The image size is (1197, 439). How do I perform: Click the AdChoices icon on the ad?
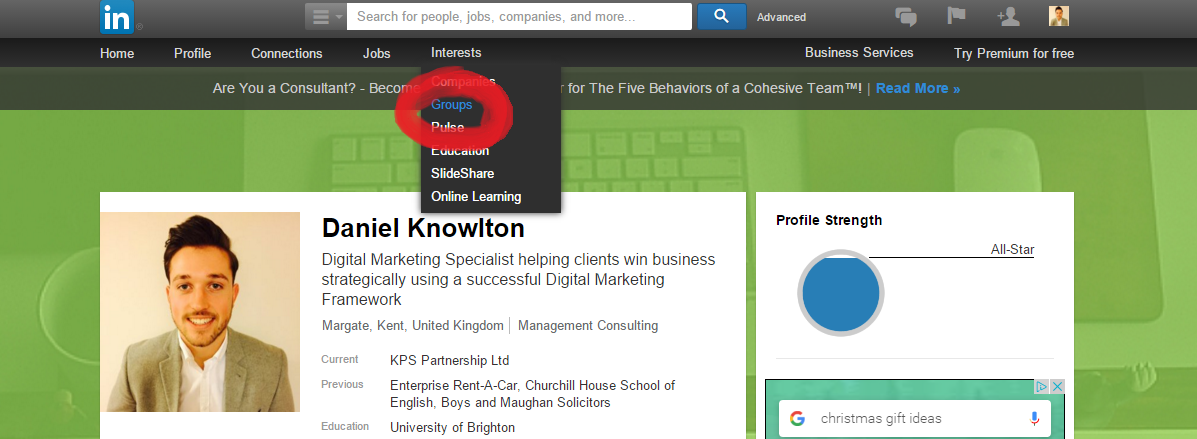(x=1041, y=387)
